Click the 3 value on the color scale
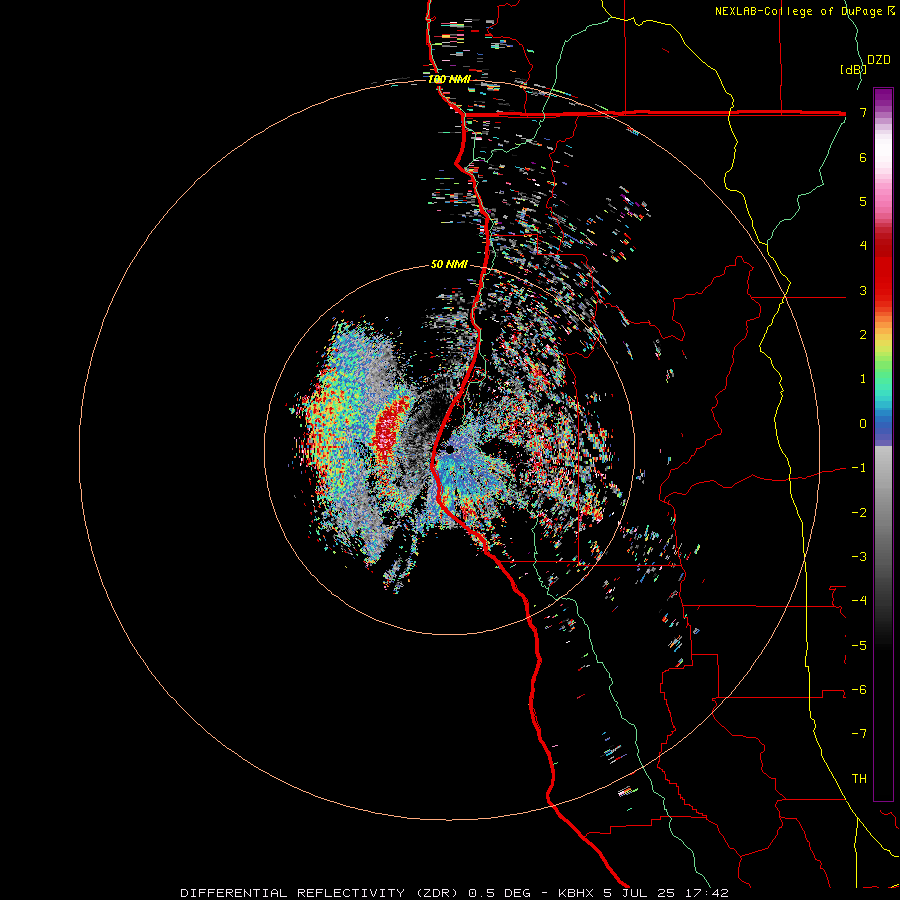The height and width of the screenshot is (900, 900). (x=863, y=290)
